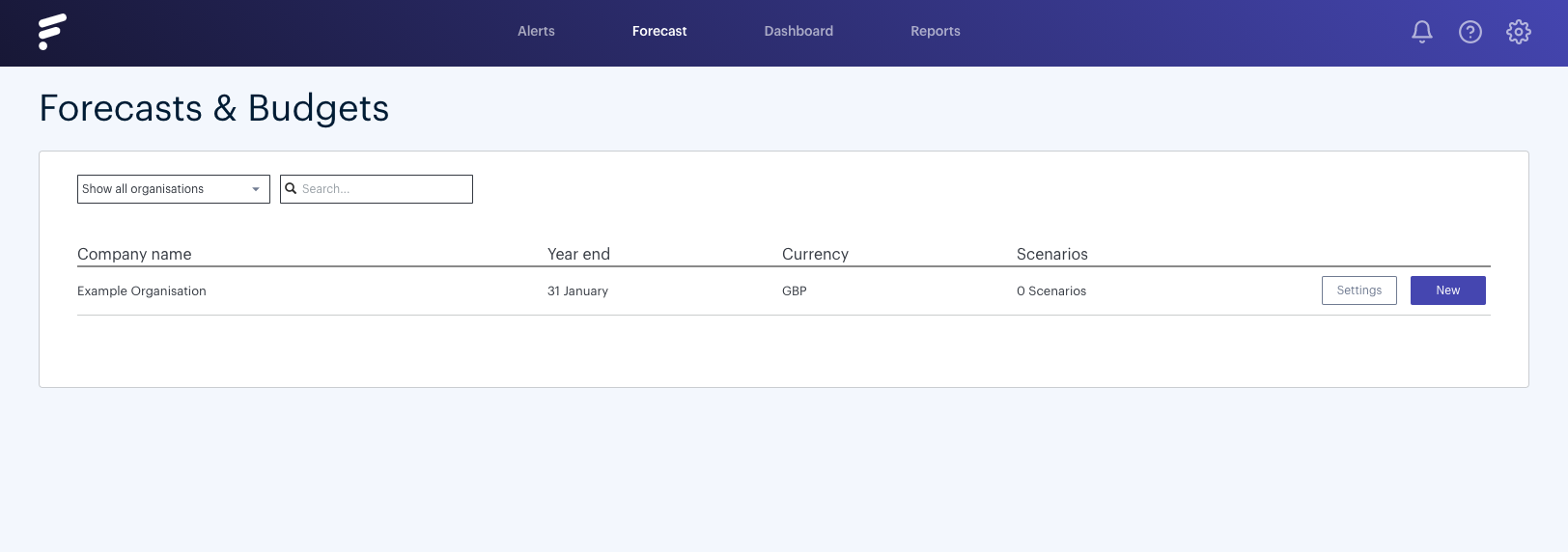Go home via the app logo

coord(52,32)
